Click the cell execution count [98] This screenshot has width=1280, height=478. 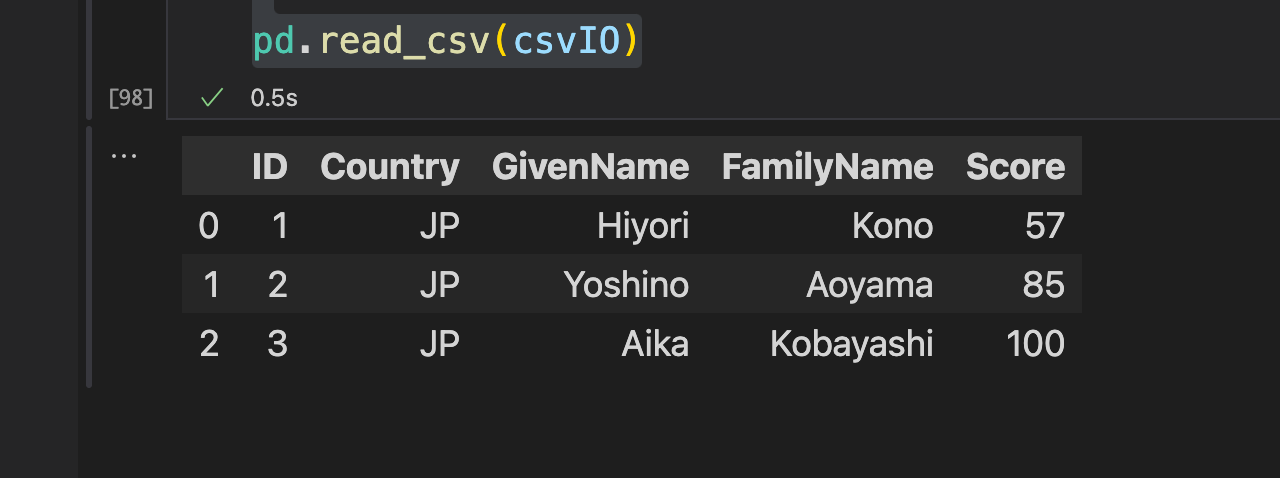click(131, 98)
